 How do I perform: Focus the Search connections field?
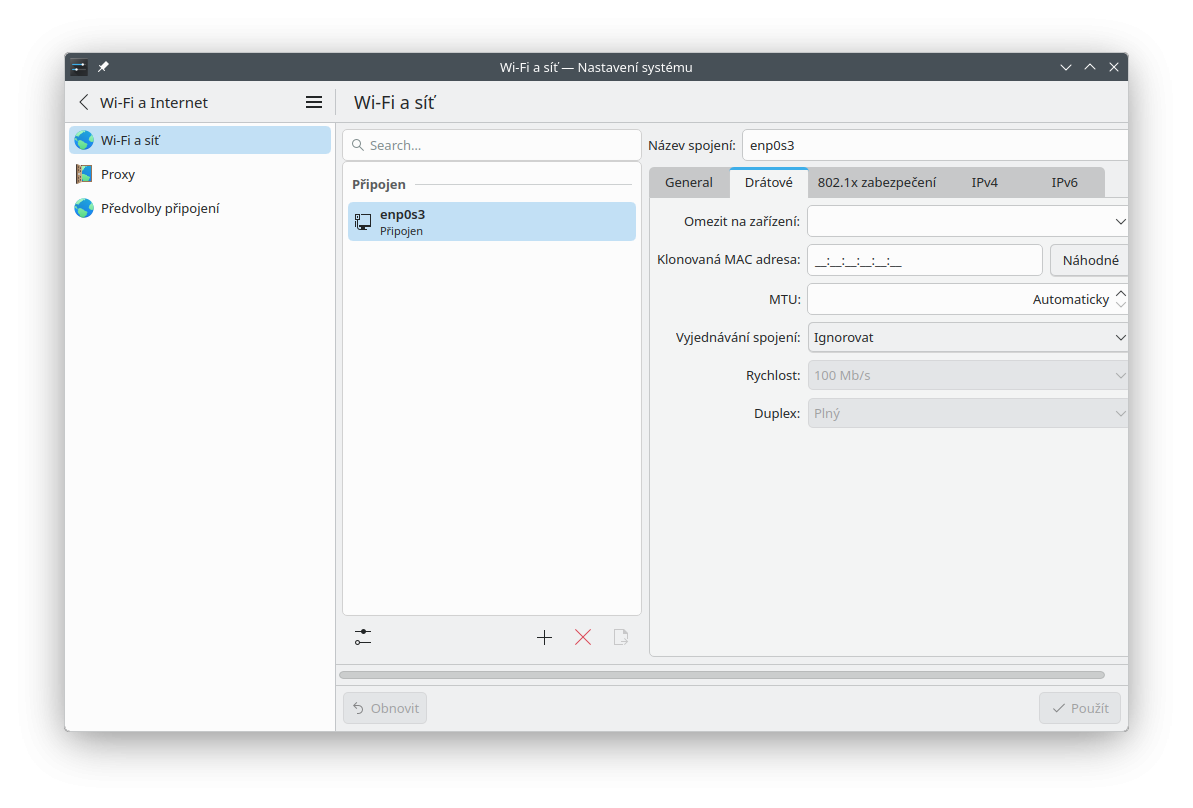click(x=492, y=145)
